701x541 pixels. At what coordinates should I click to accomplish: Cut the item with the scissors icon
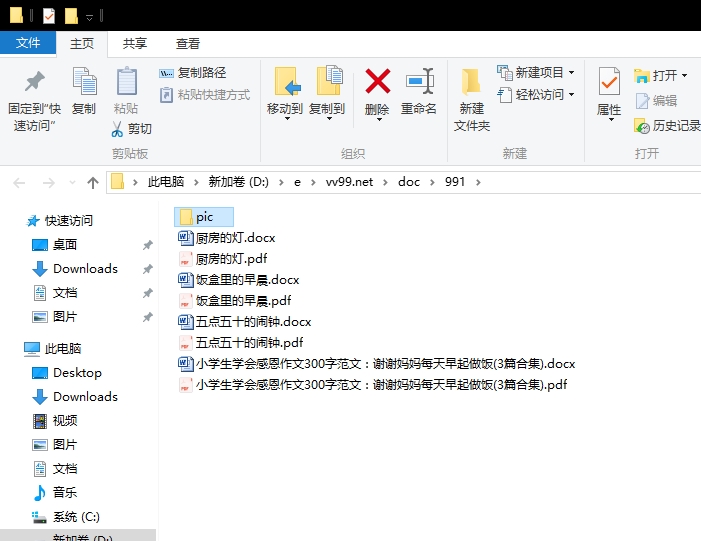[x=131, y=129]
